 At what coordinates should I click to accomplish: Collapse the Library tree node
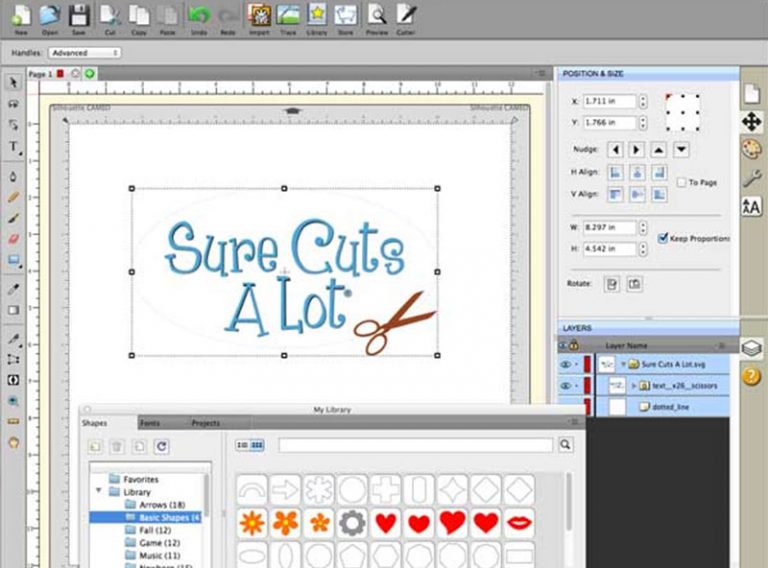[x=98, y=492]
